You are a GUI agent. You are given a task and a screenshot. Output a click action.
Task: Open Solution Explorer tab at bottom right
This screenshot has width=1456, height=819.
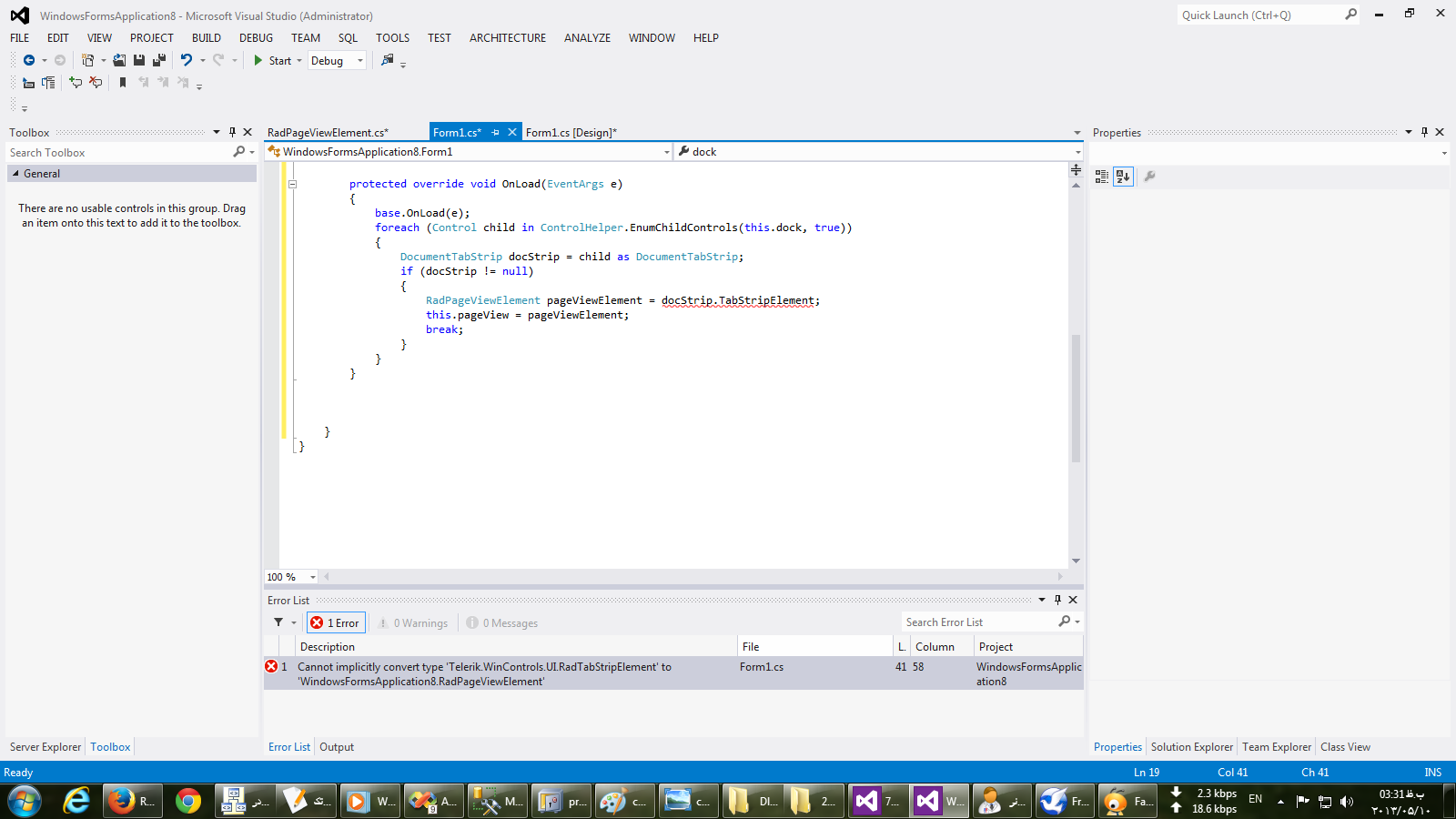click(1191, 747)
